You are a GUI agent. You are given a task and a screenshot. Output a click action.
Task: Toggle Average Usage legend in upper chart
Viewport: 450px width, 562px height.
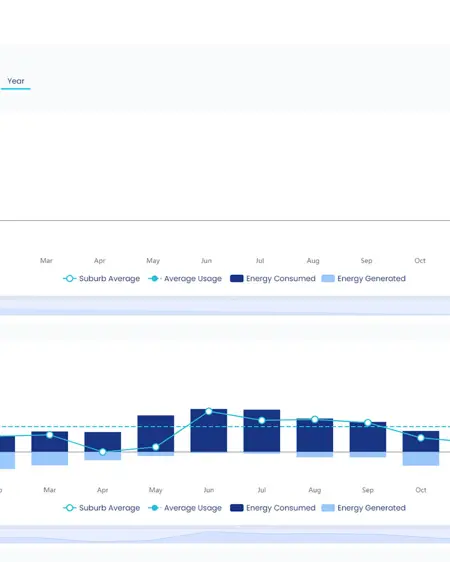[185, 278]
